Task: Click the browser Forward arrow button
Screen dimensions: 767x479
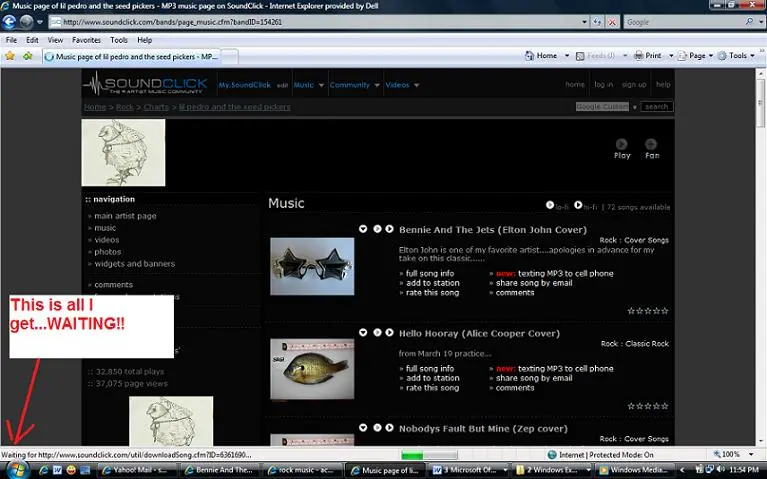Action: [26, 22]
